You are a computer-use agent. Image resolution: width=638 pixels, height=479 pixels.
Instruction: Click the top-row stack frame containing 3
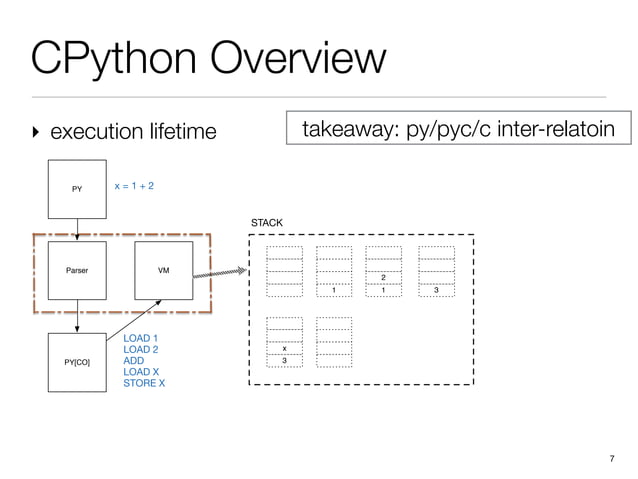coord(437,271)
